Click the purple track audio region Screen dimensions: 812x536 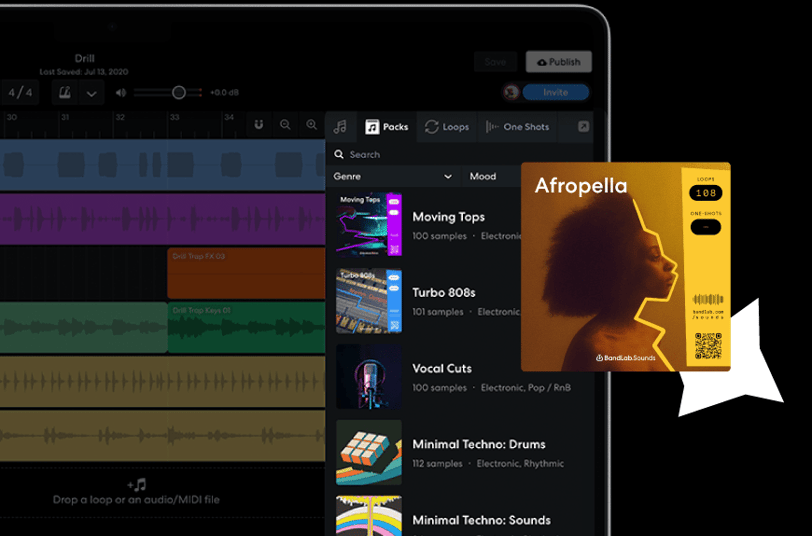(x=163, y=219)
